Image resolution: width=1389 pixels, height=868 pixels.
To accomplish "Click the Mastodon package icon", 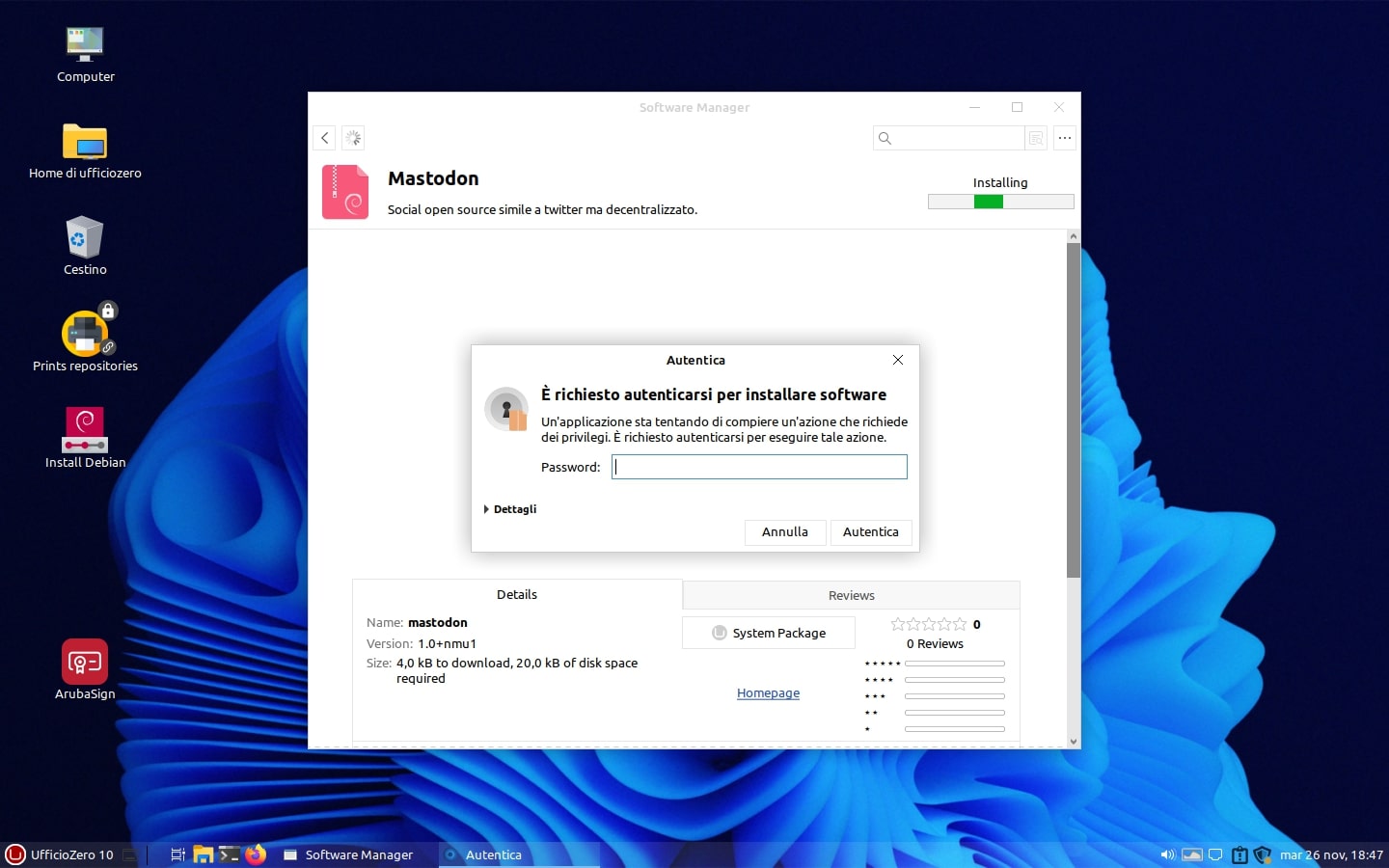I will tap(345, 192).
